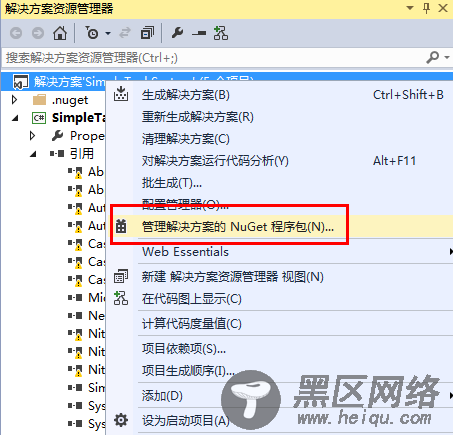Click the Build Solution icon in menu

[x=121, y=94]
